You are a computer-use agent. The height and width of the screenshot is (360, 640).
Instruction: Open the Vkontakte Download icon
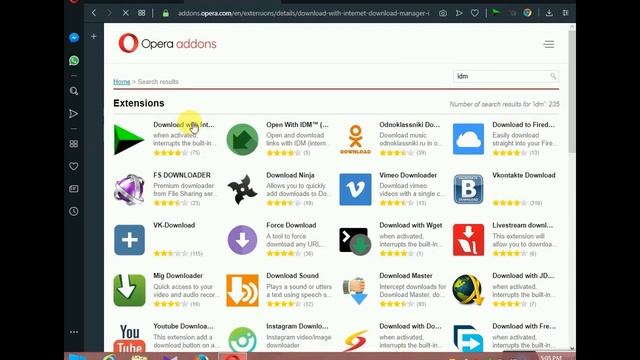469,189
